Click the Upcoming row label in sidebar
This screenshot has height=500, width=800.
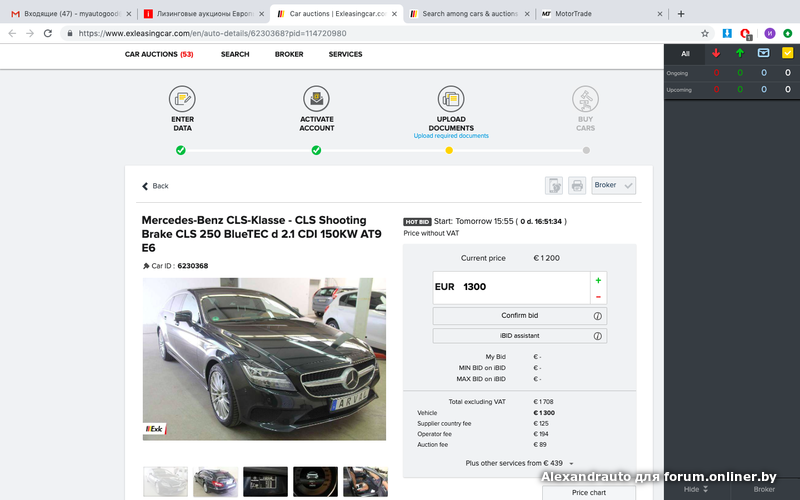679,90
